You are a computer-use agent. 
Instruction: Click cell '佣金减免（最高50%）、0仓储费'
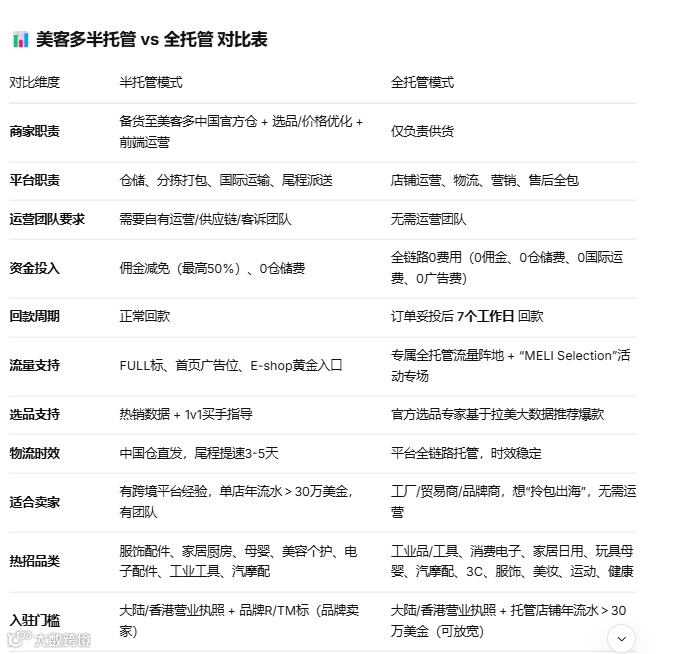(212, 268)
